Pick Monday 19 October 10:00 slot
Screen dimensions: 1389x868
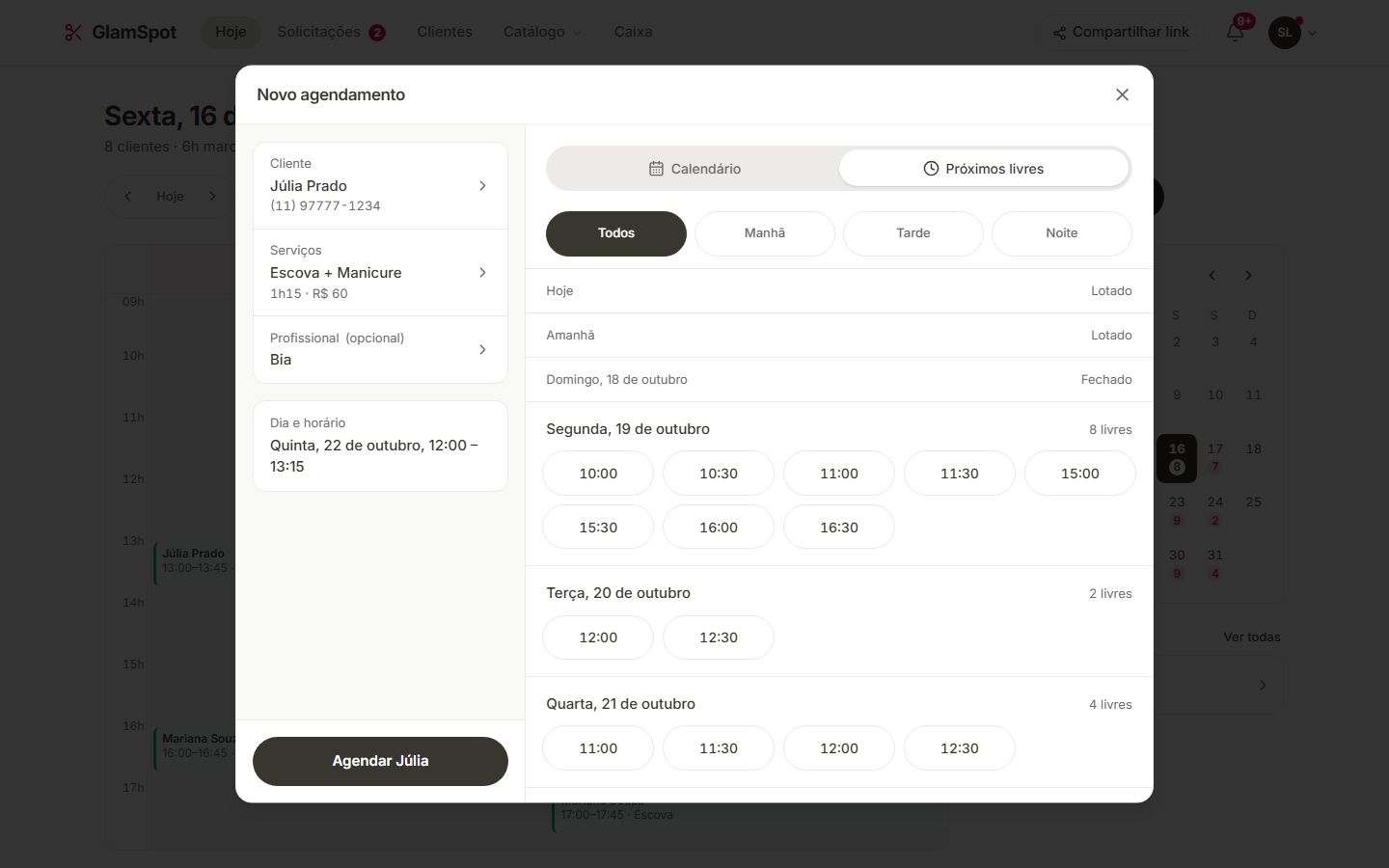(x=598, y=474)
